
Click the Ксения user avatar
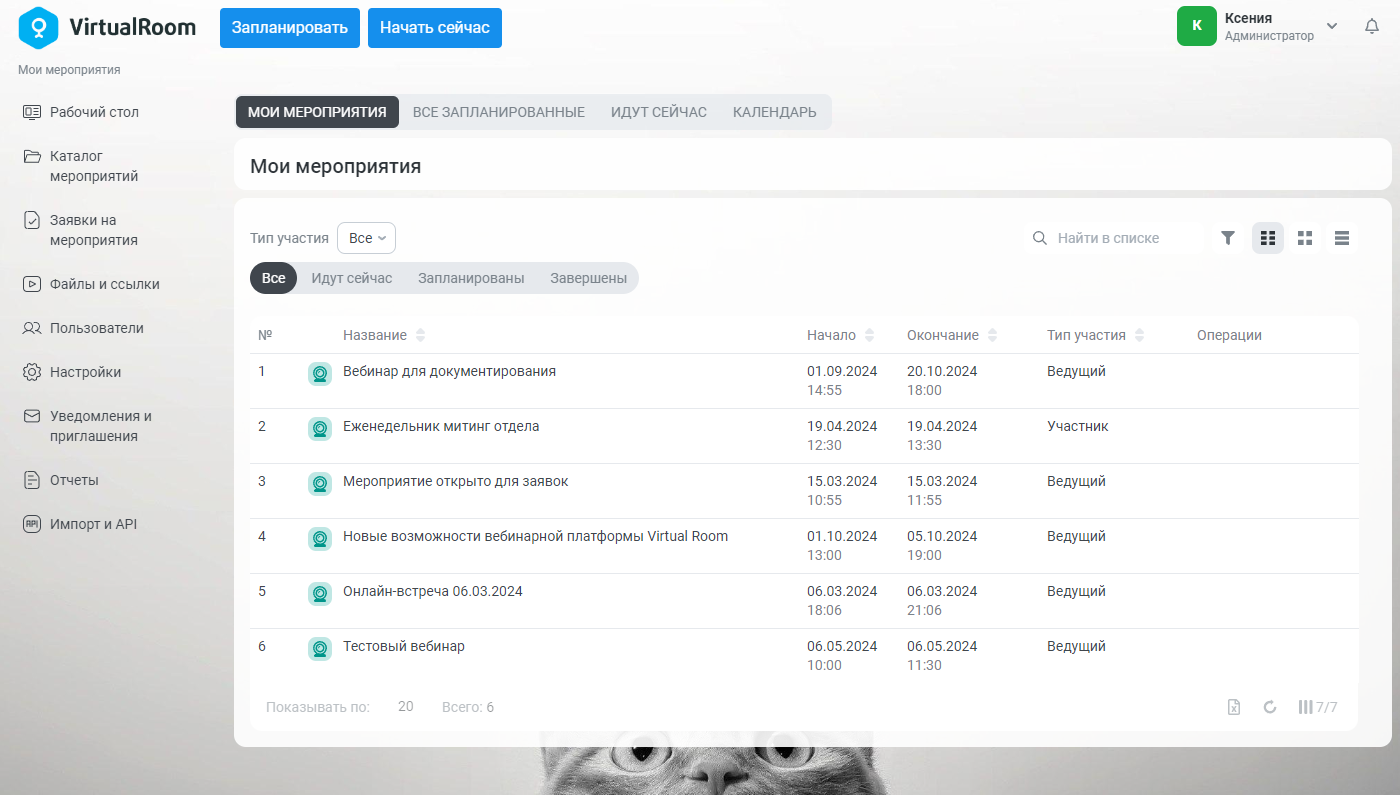[x=1197, y=26]
